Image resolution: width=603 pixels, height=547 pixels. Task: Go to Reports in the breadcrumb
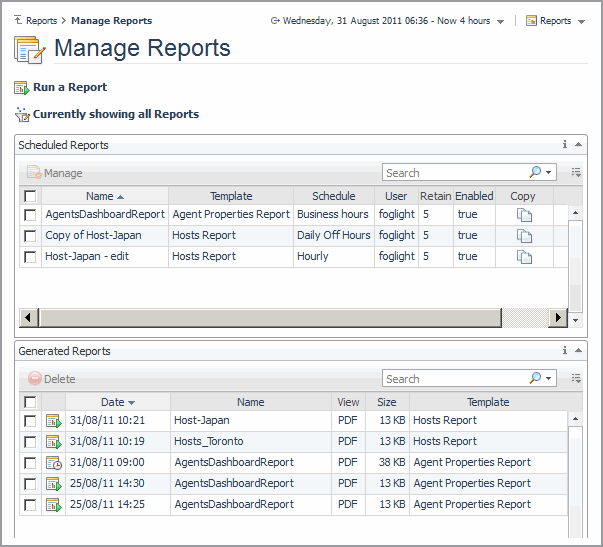41,21
